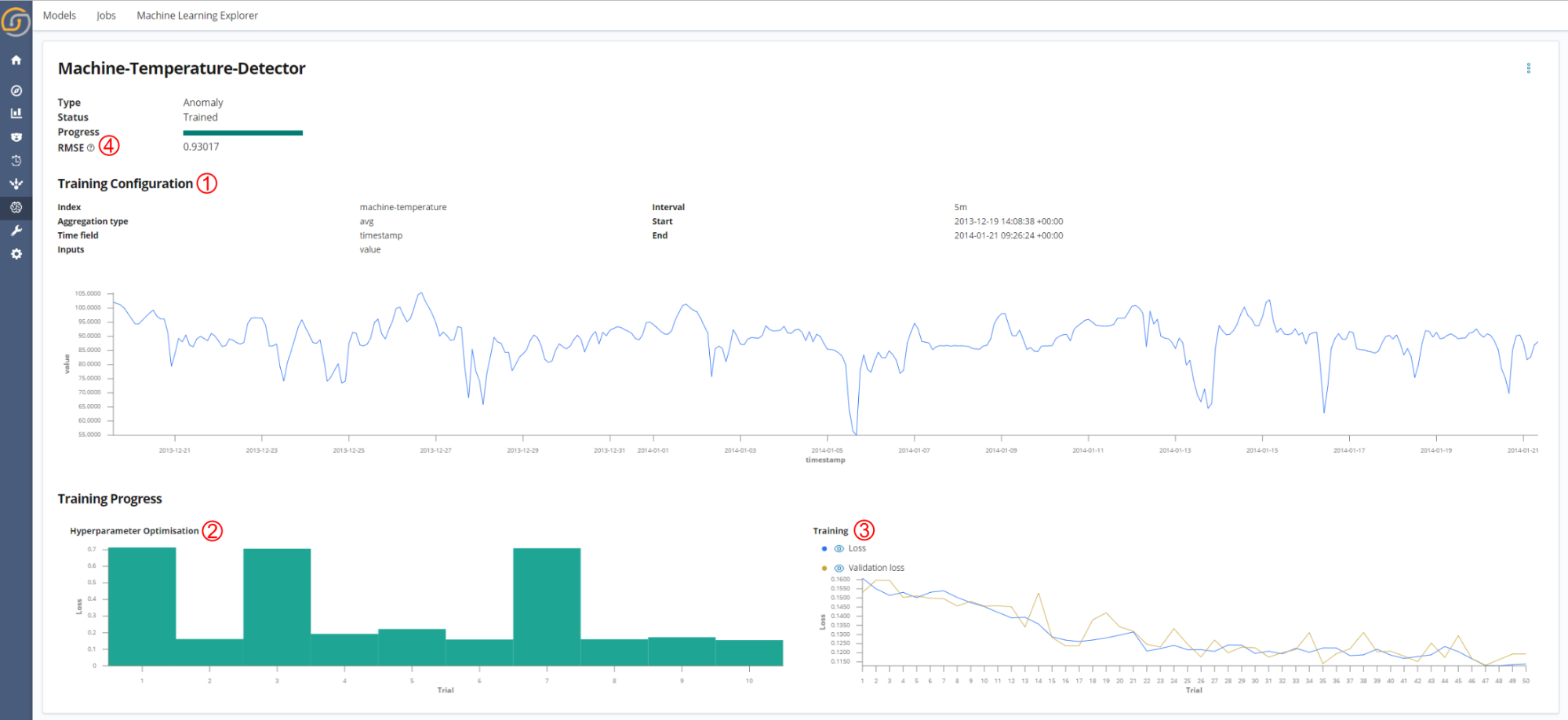
Task: Click the trial 5 bar in the hyperparameter chart
Action: coord(412,648)
